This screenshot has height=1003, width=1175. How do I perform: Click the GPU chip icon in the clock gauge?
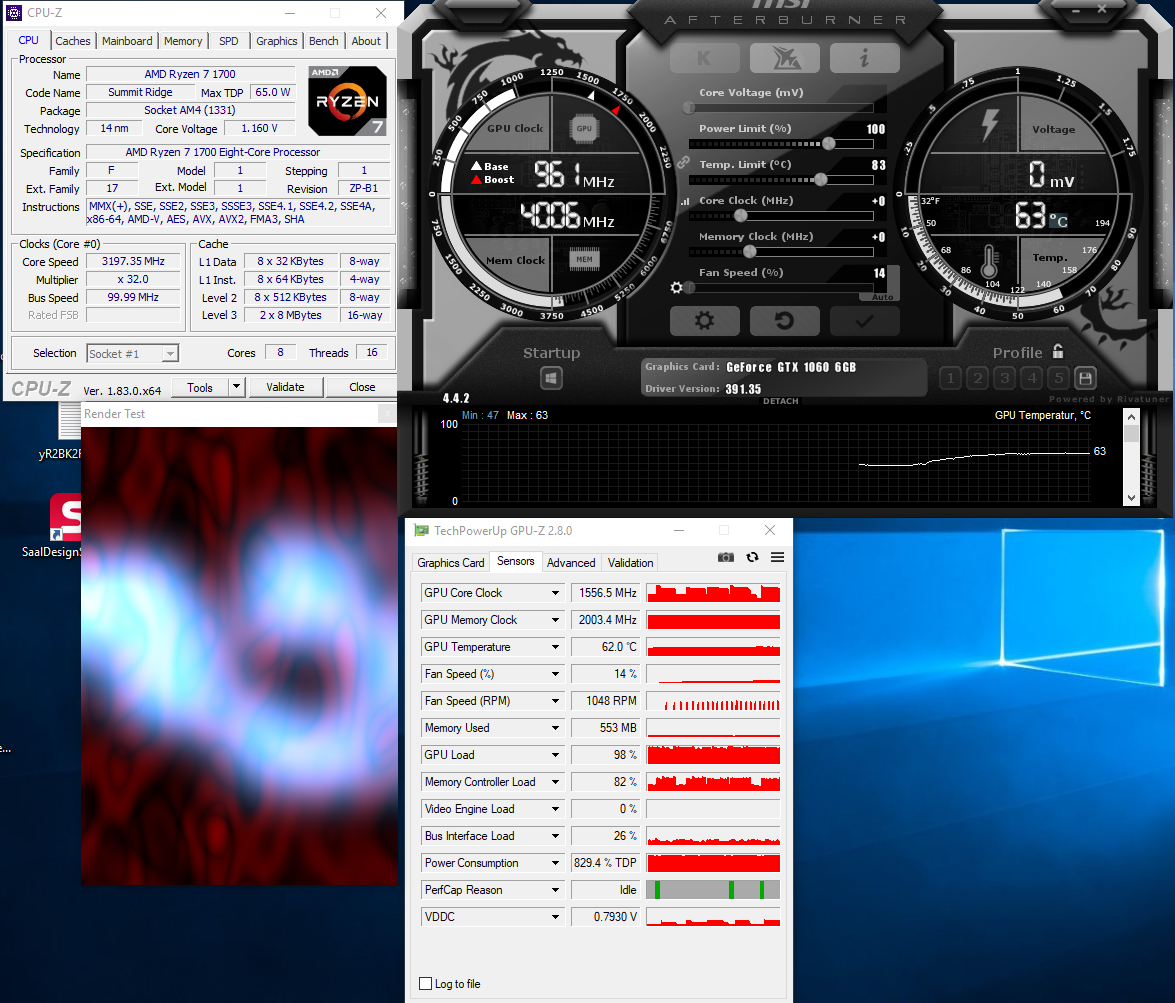click(x=584, y=128)
